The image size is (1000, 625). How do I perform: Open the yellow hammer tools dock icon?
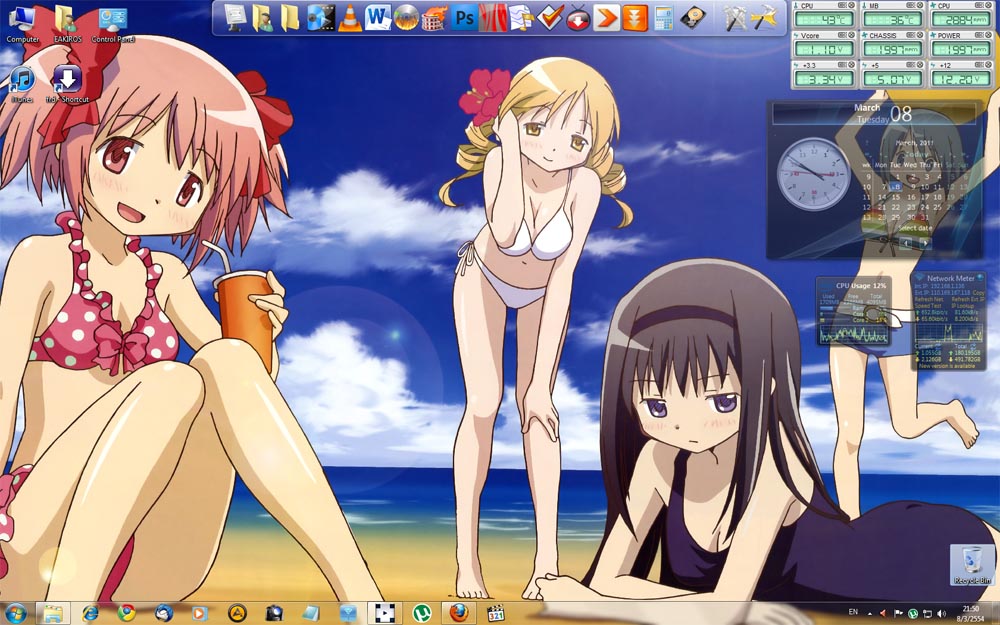pos(763,18)
